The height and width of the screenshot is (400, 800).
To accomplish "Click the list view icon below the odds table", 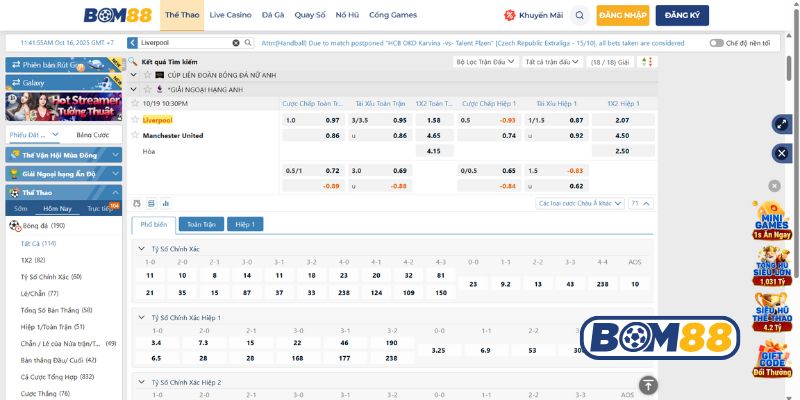I will [x=151, y=203].
